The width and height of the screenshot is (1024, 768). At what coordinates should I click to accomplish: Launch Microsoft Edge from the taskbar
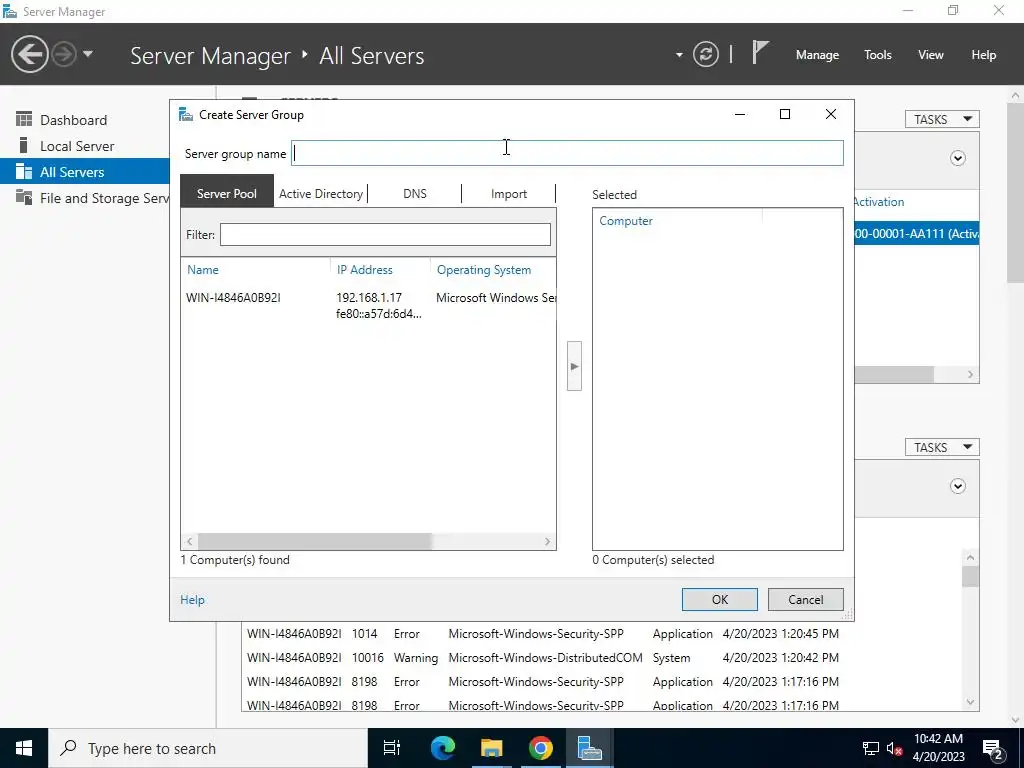tap(442, 748)
